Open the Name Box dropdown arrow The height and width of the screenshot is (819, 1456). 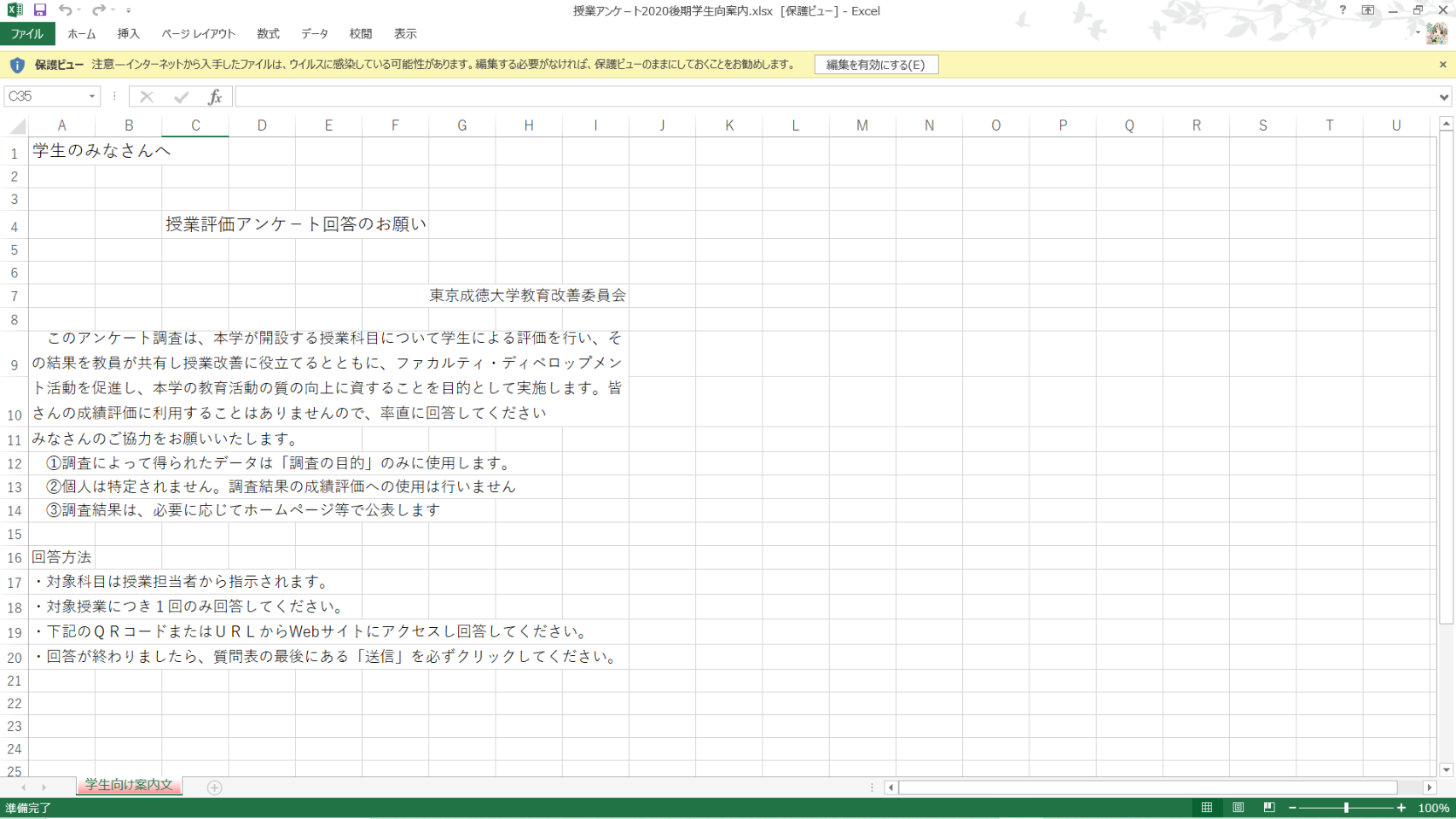[92, 96]
